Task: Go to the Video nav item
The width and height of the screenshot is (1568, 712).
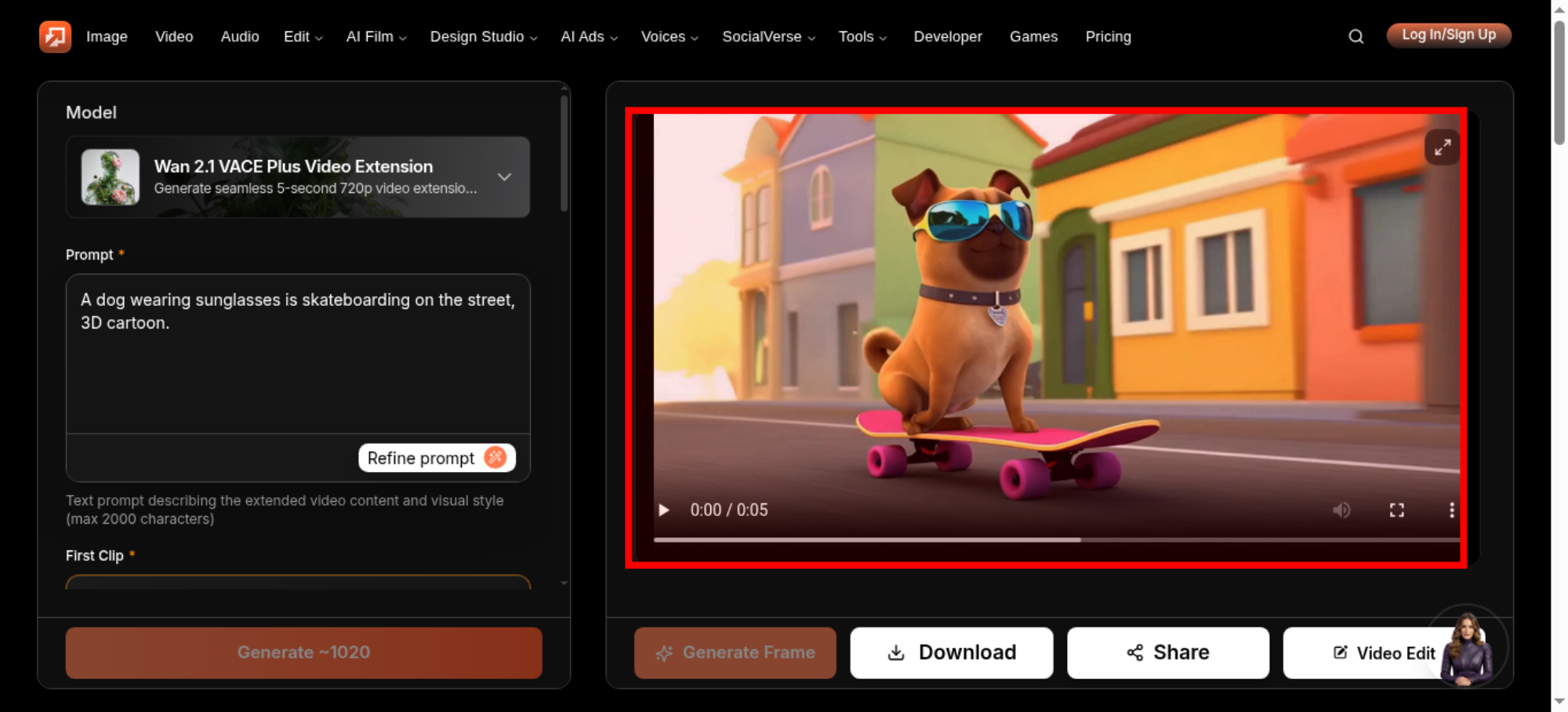Action: click(174, 36)
